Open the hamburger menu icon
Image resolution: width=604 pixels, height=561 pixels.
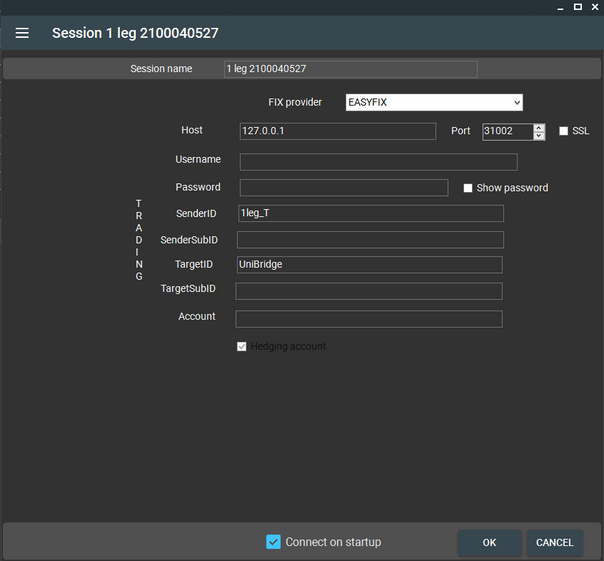(x=22, y=33)
